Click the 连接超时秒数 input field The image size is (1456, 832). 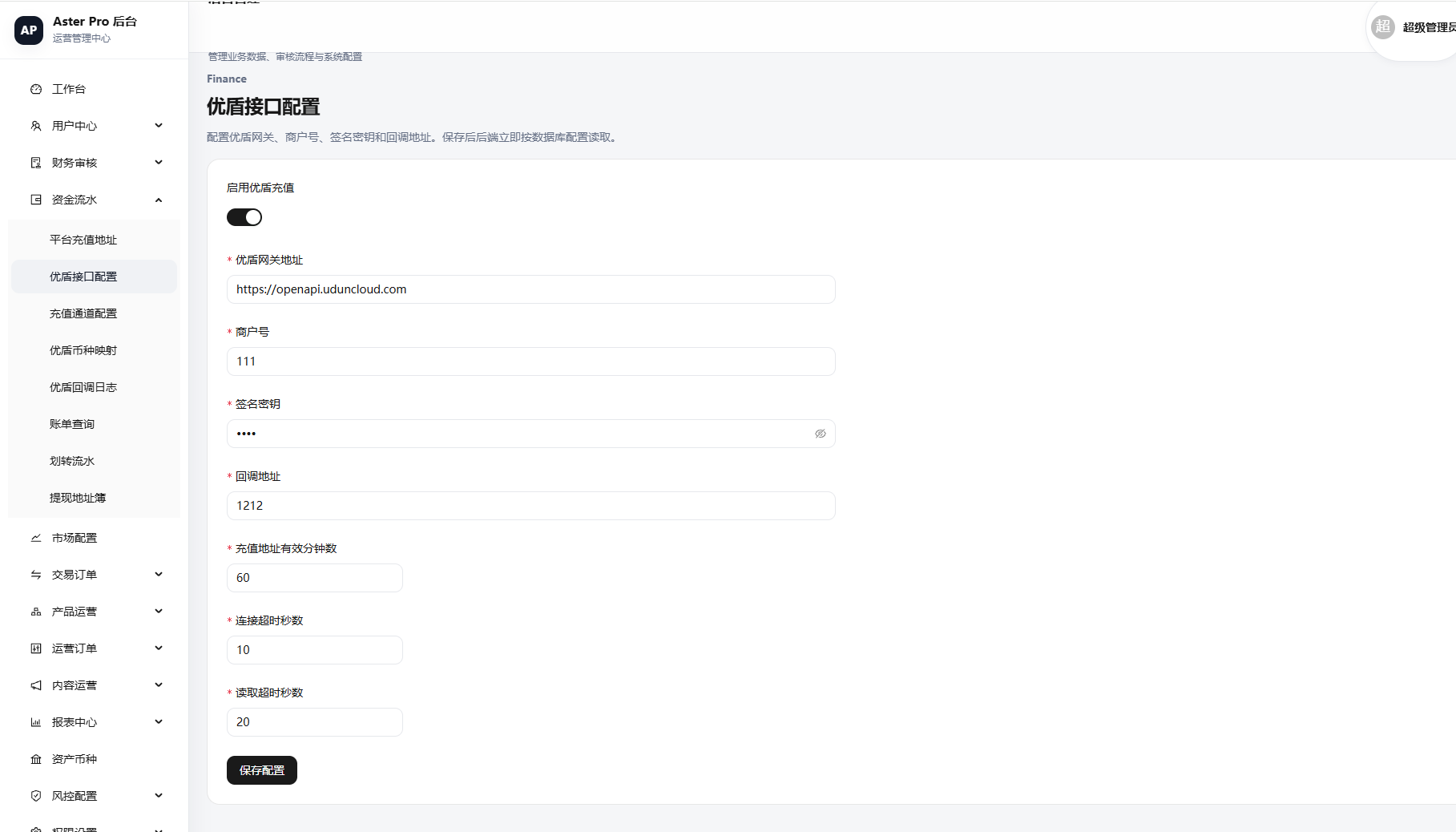click(315, 650)
